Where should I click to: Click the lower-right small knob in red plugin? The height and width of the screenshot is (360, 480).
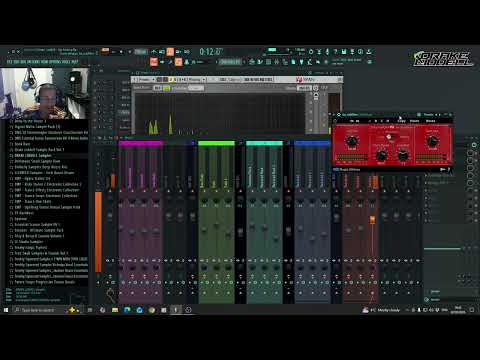click(403, 155)
